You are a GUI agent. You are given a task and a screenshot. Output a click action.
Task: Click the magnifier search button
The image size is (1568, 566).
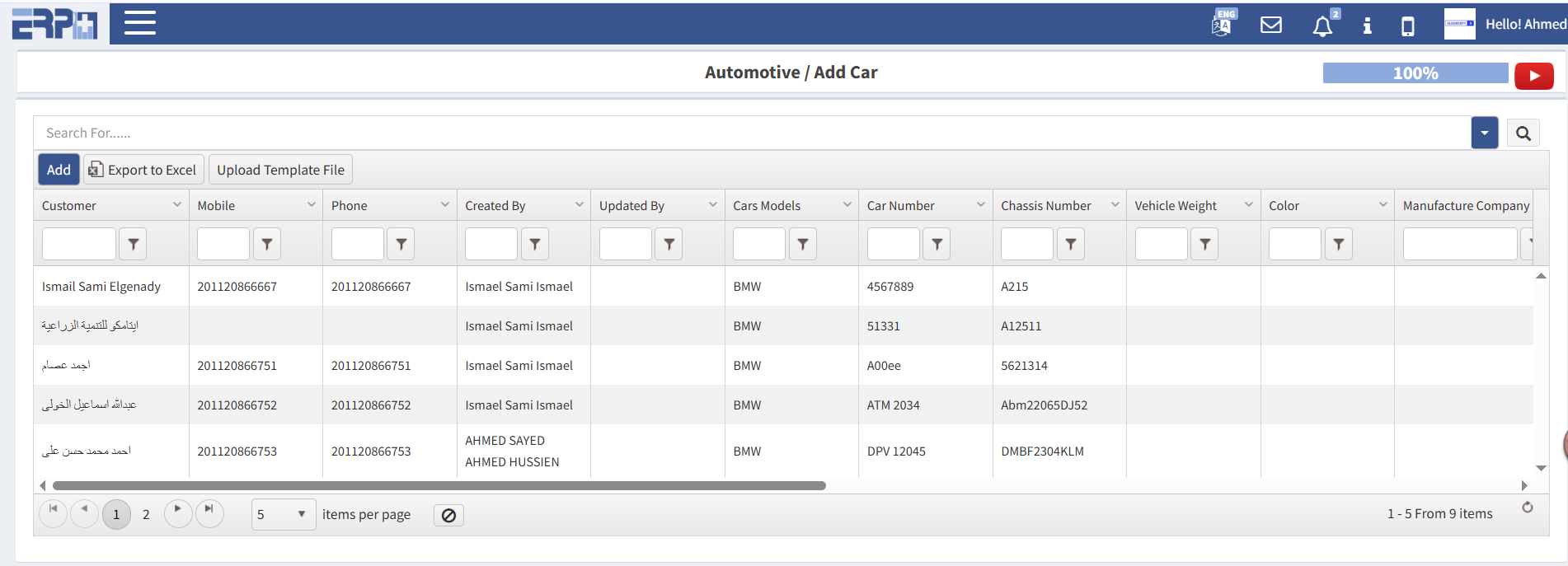pyautogui.click(x=1523, y=133)
